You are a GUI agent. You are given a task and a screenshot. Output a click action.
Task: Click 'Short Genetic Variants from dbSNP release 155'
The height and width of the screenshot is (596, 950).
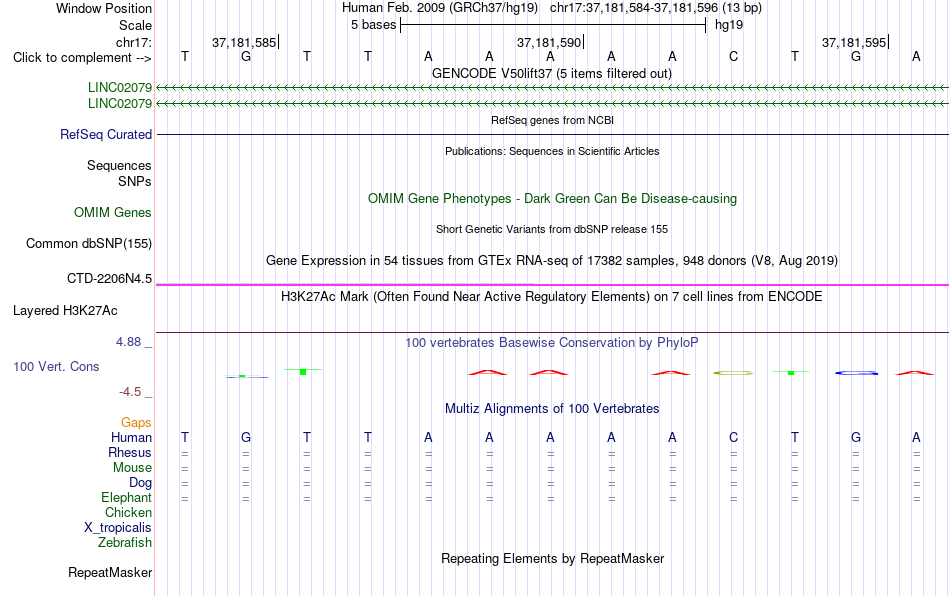click(x=552, y=229)
